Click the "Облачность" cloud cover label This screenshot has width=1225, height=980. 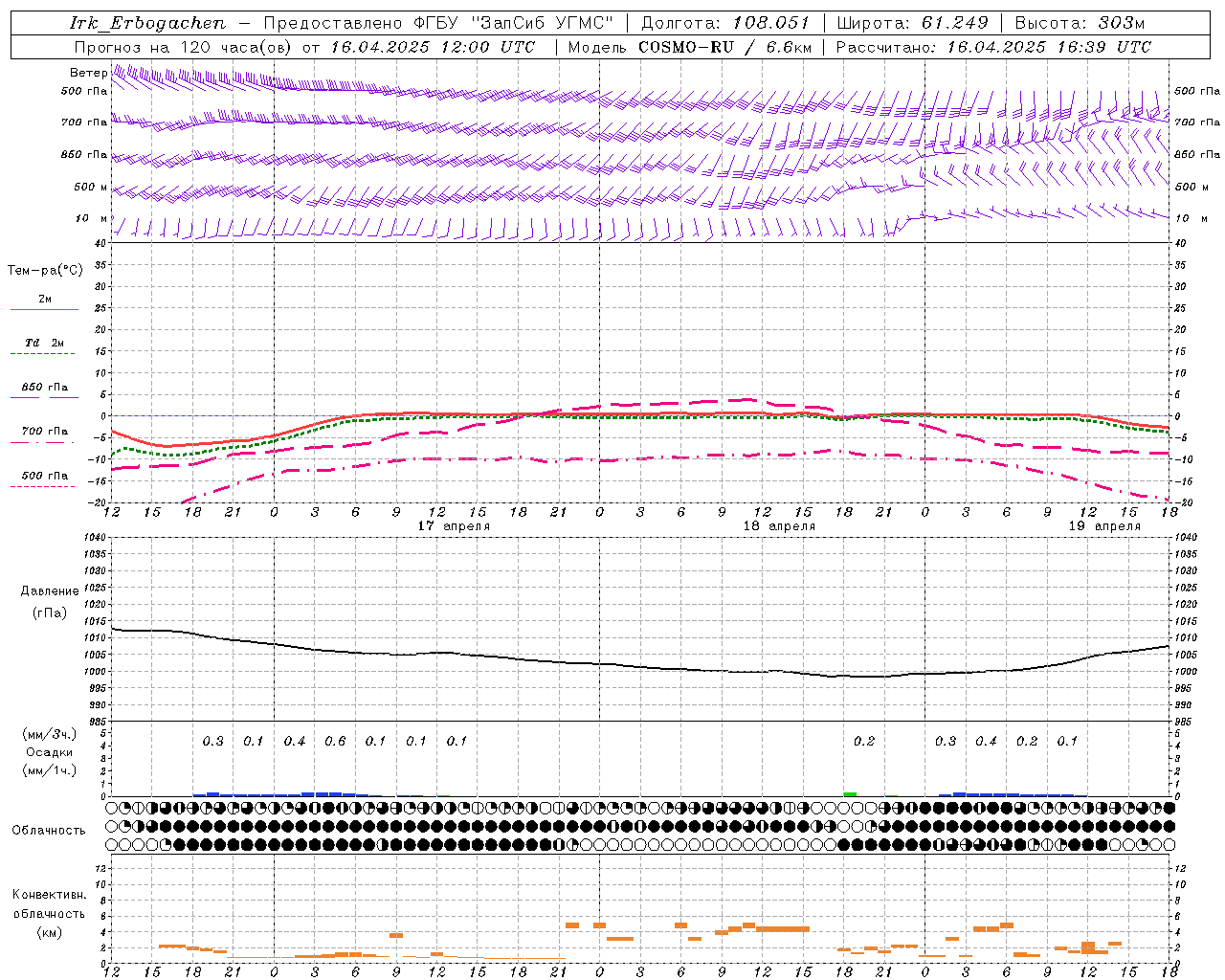(x=49, y=831)
